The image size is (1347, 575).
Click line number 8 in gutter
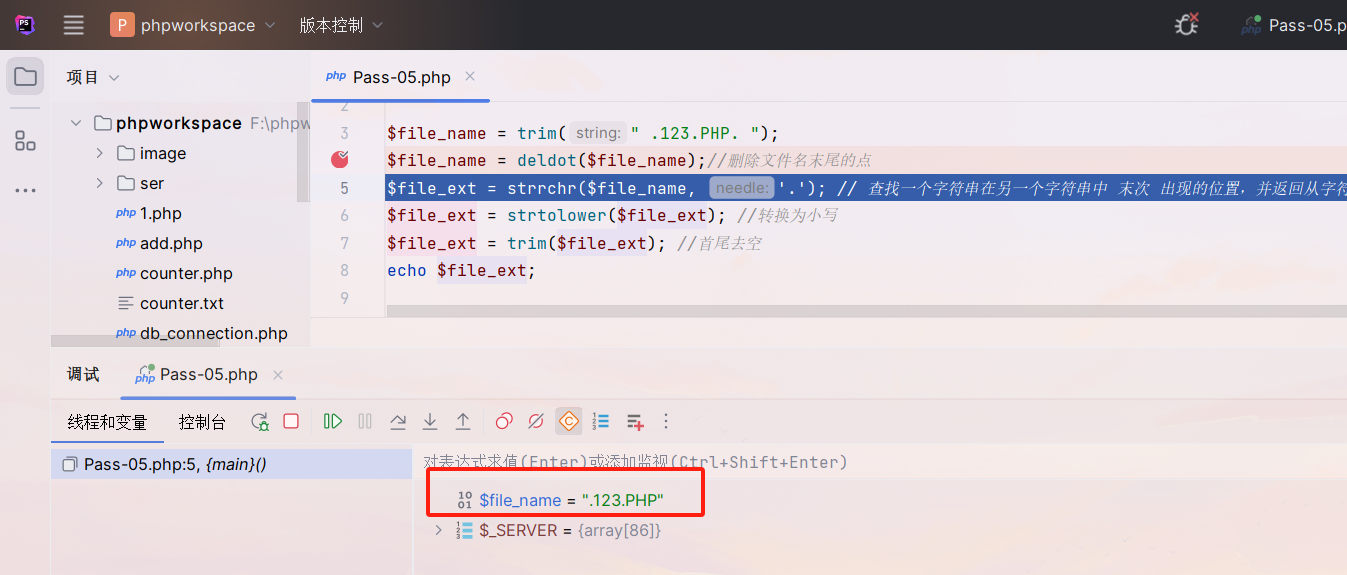click(x=344, y=270)
